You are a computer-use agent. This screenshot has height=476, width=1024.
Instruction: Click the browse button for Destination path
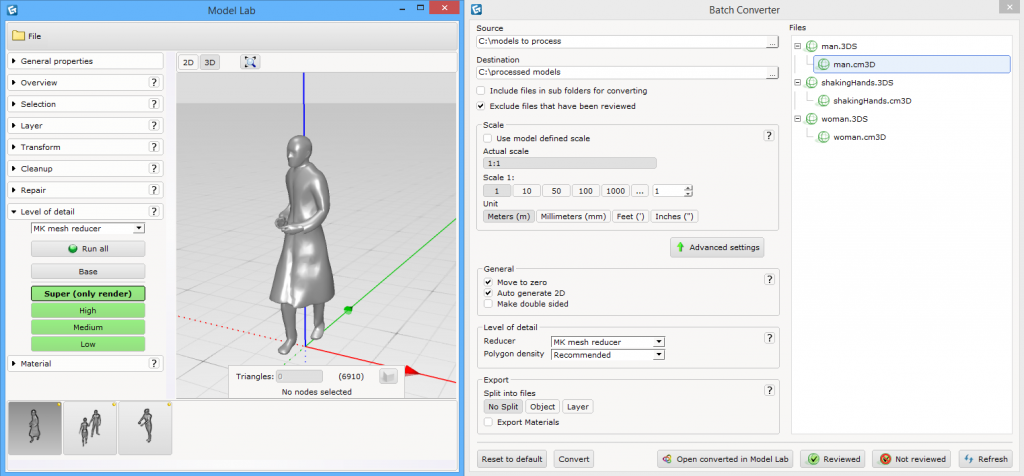771,73
